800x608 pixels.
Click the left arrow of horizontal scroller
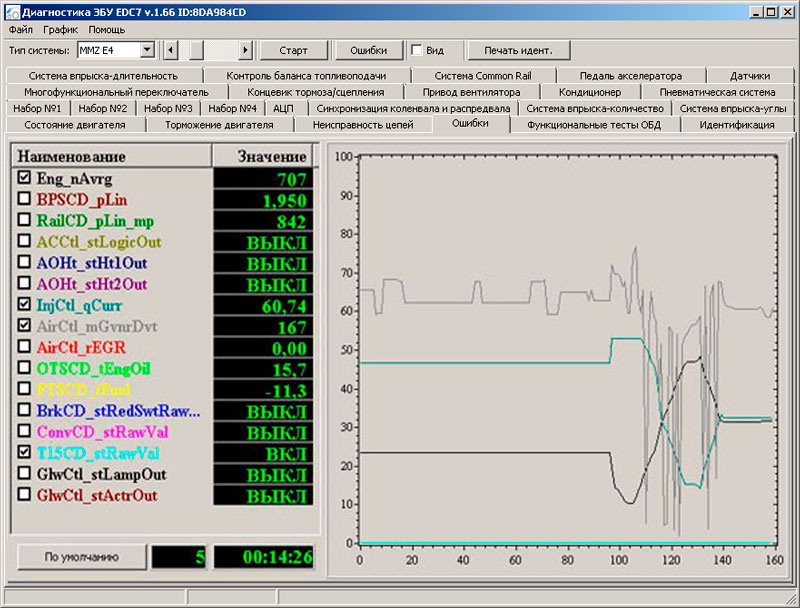(x=170, y=49)
